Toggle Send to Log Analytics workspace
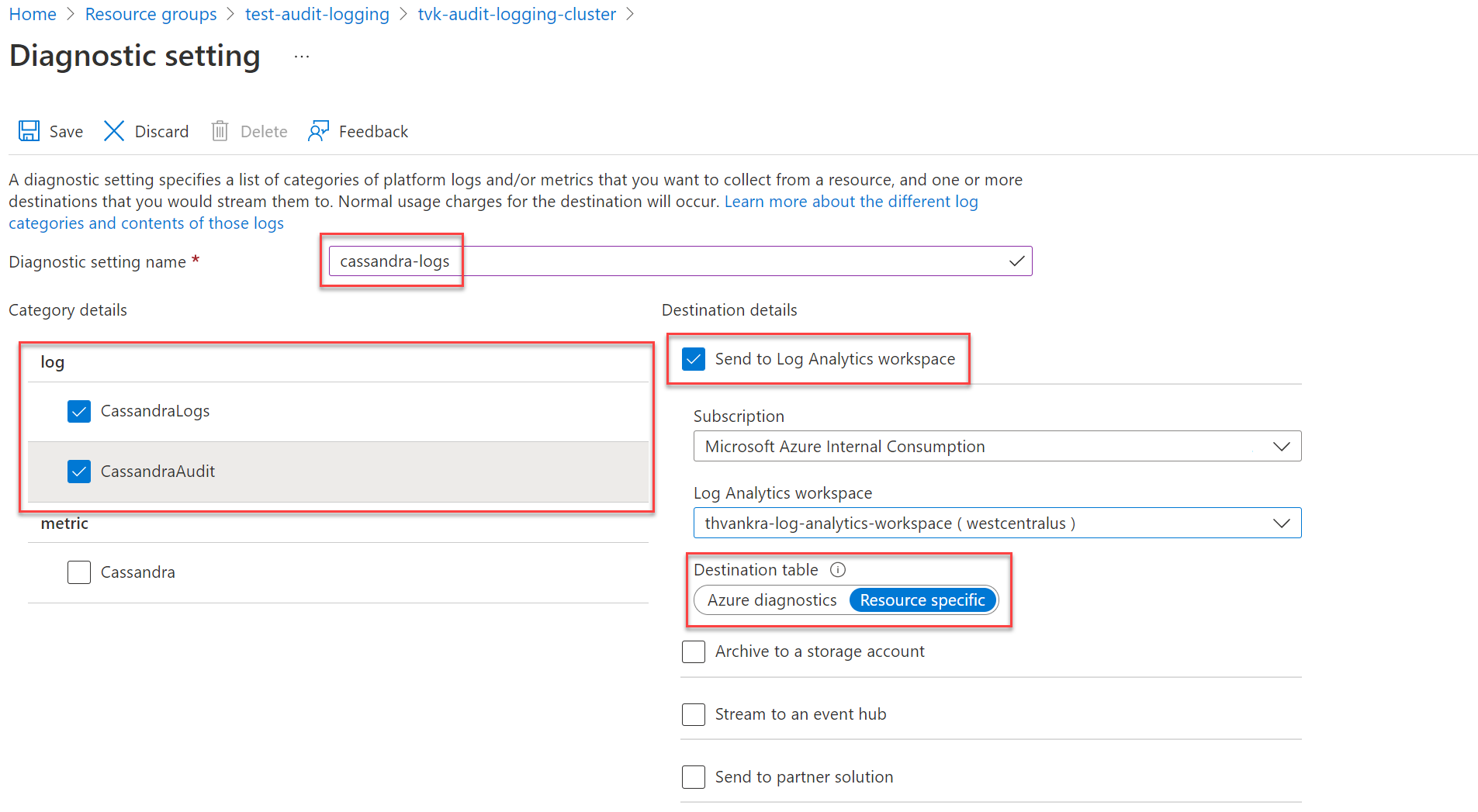Screen dimensions: 1478x812 pos(694,359)
